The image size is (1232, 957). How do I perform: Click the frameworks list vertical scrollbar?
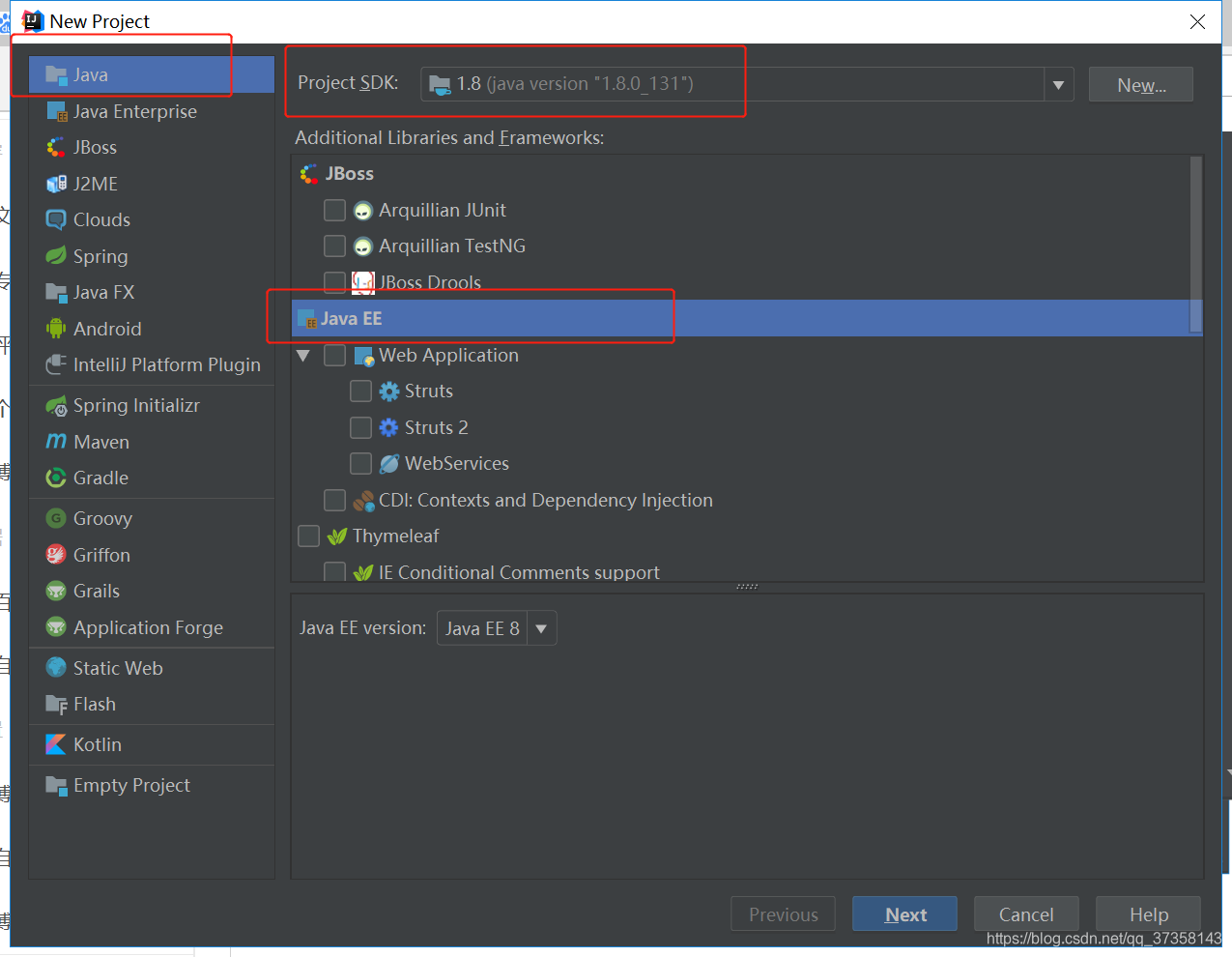1196,244
